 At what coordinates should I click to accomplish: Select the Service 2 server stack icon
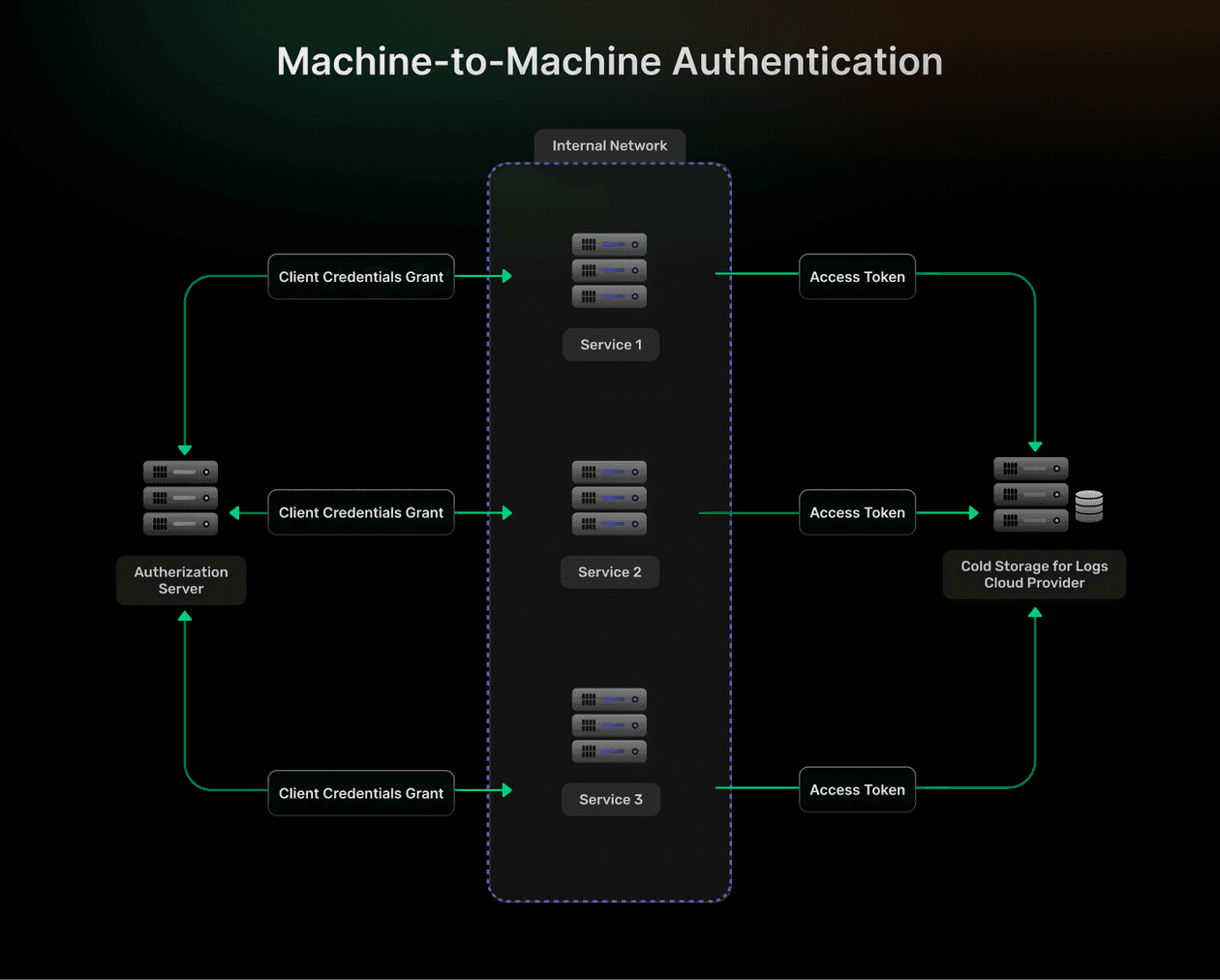609,499
